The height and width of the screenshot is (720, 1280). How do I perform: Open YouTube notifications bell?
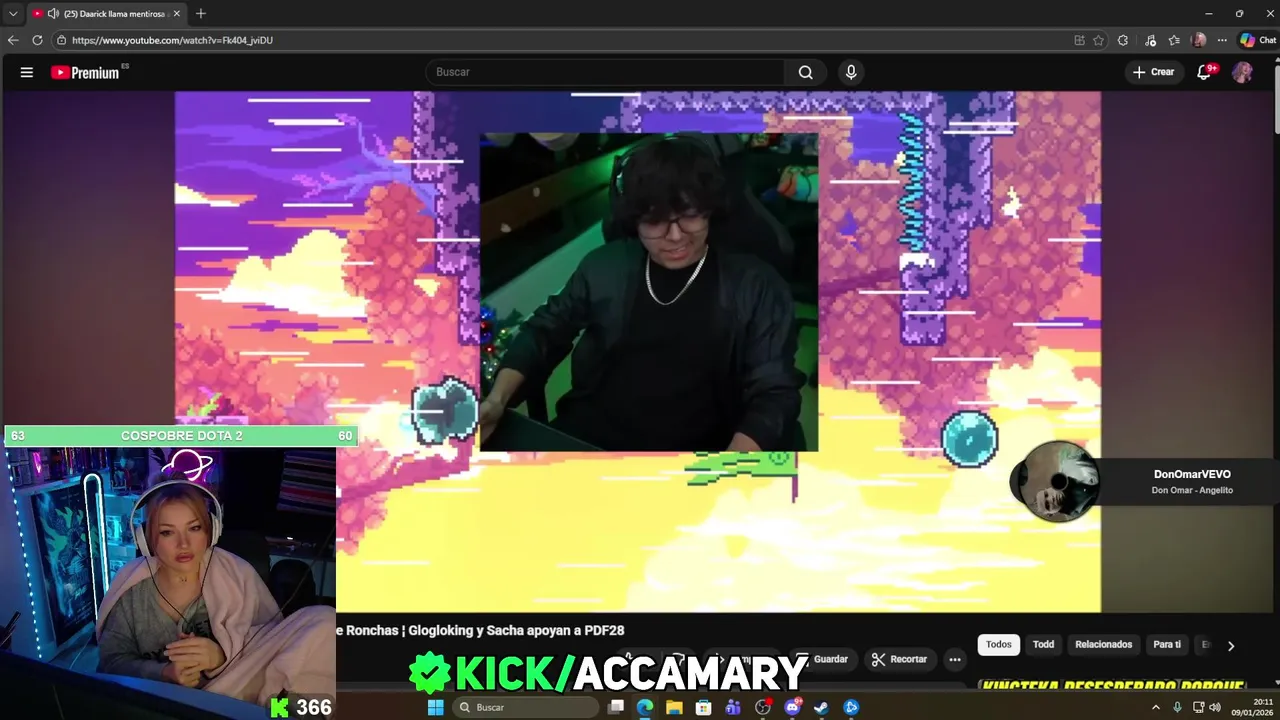tap(1205, 72)
